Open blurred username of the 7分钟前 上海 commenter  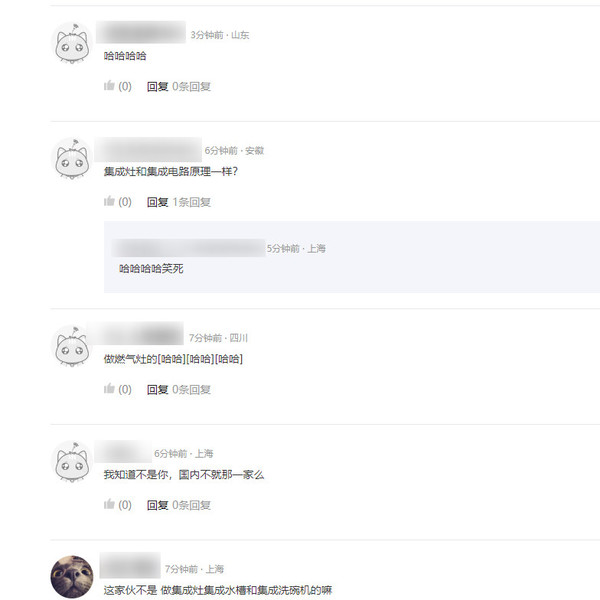coord(130,565)
